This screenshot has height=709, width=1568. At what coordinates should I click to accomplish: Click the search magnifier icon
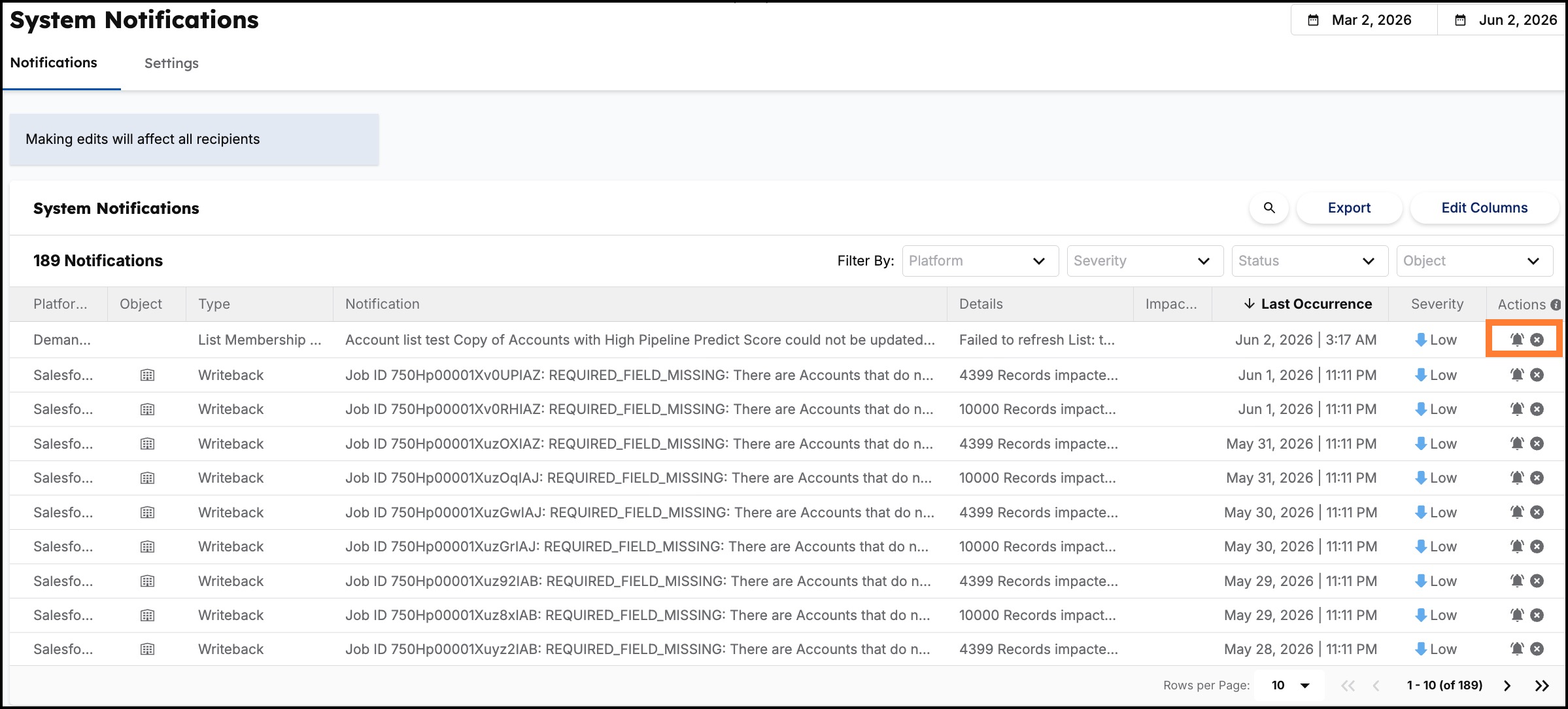(1269, 208)
